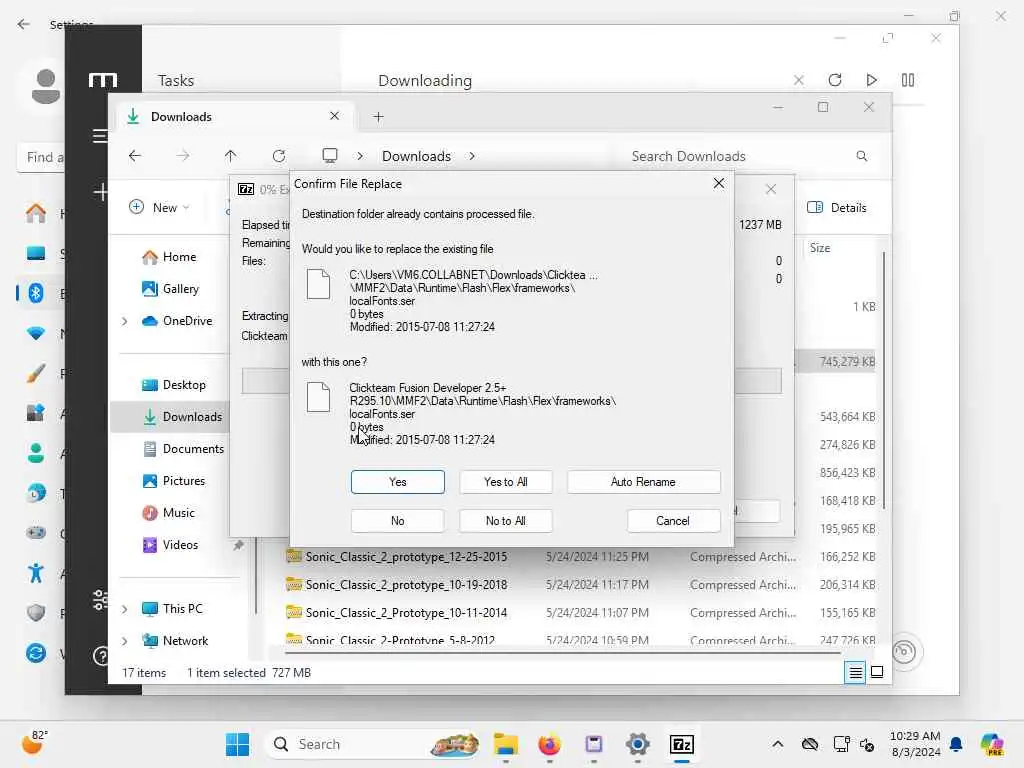Open the hamburger menu in dark sidebar
The image size is (1024, 768).
pos(100,136)
